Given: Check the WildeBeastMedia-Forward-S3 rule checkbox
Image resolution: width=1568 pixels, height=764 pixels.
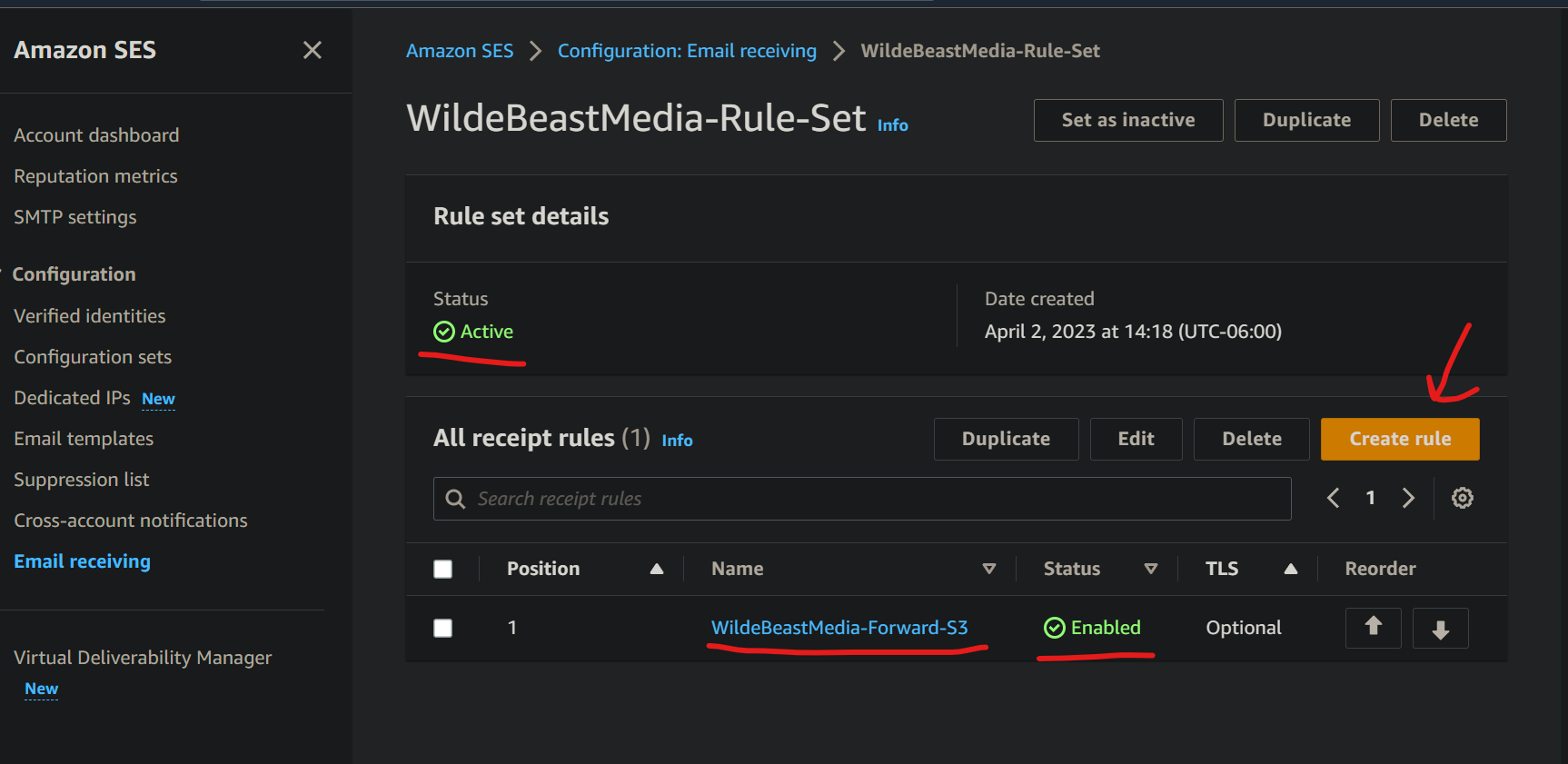Looking at the screenshot, I should [x=443, y=628].
